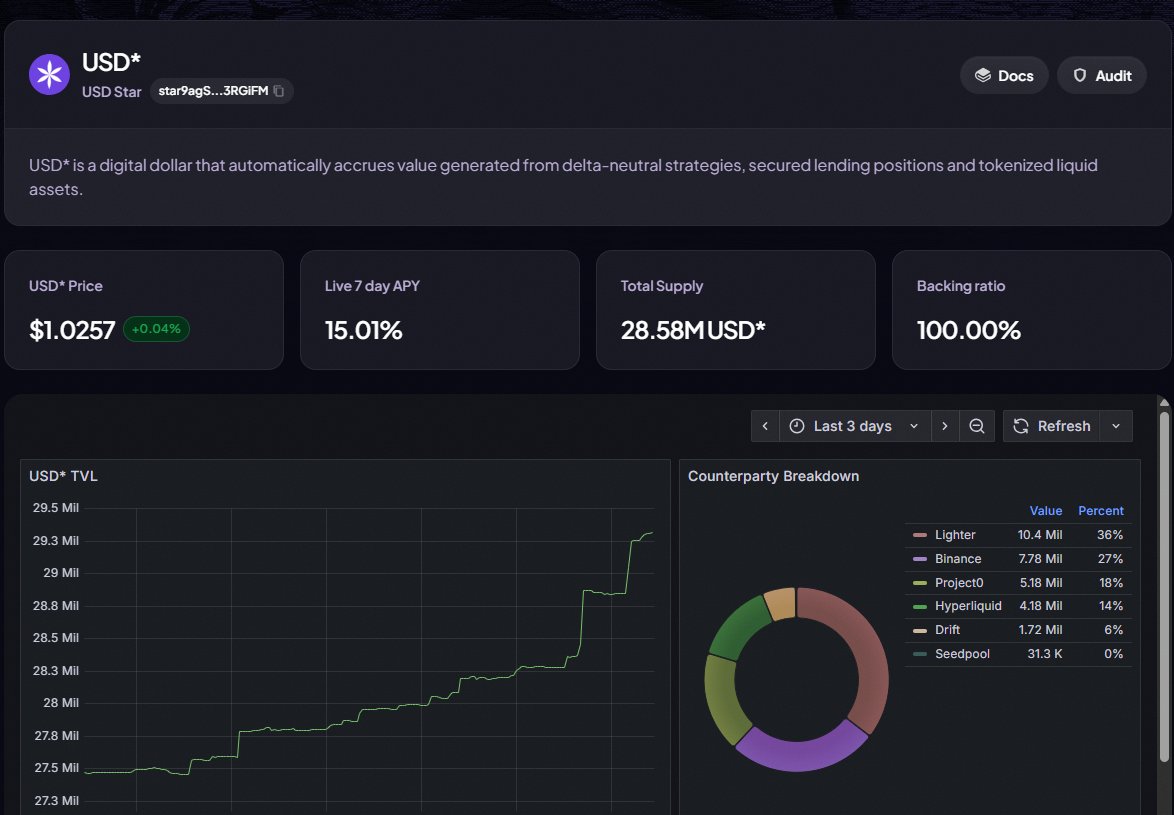Open the Docs page
1174x815 pixels.
[1004, 75]
